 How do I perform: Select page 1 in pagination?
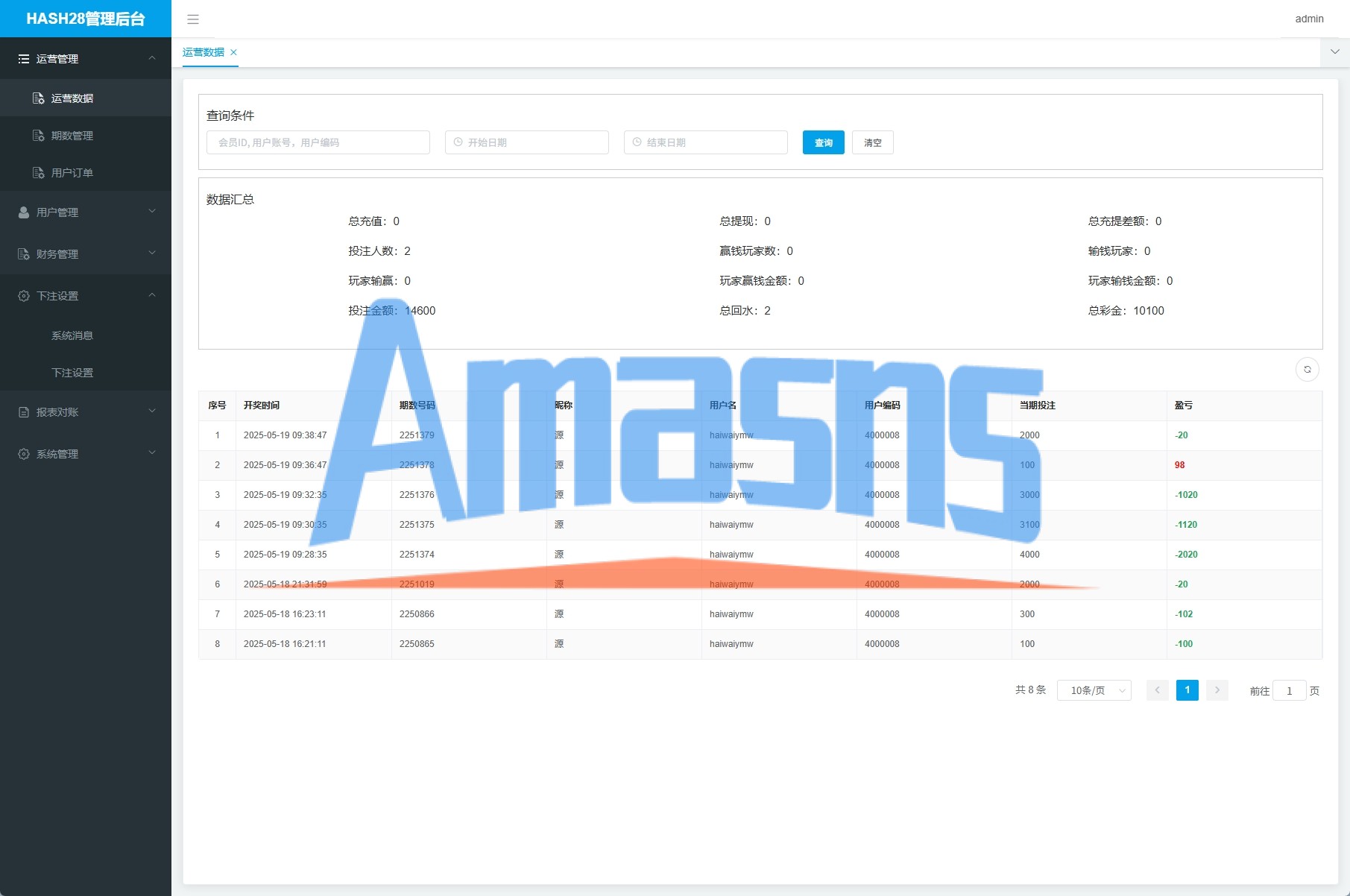click(1187, 690)
